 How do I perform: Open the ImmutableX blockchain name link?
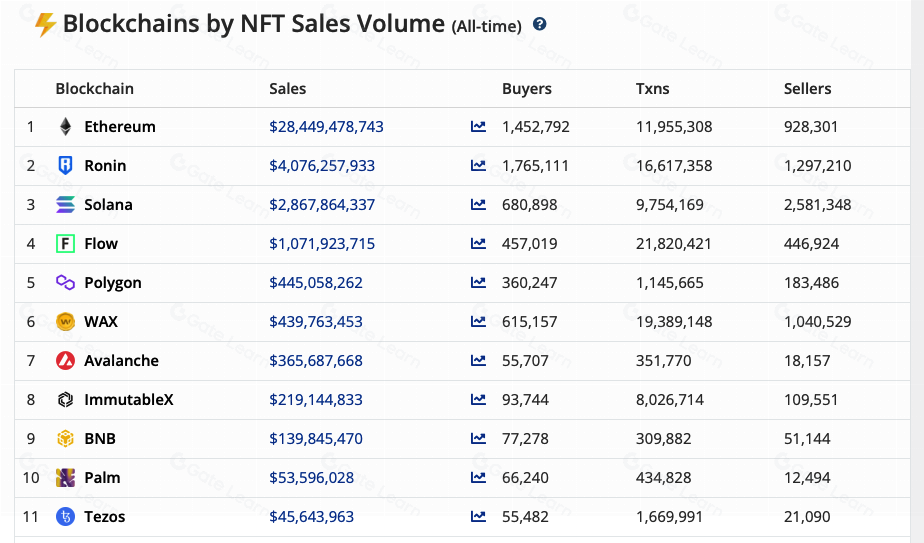(x=128, y=400)
